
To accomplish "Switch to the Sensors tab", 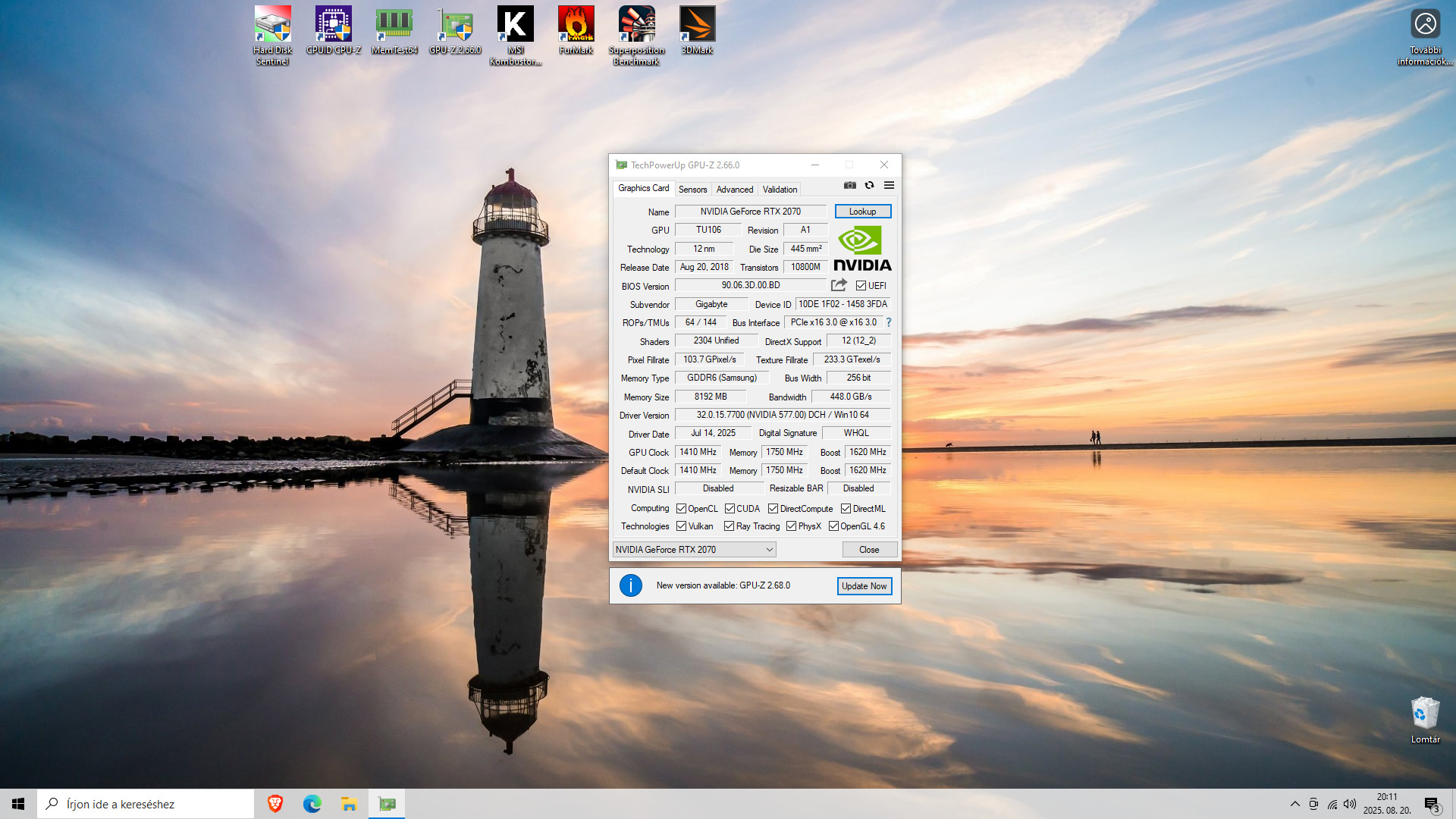I will click(692, 190).
